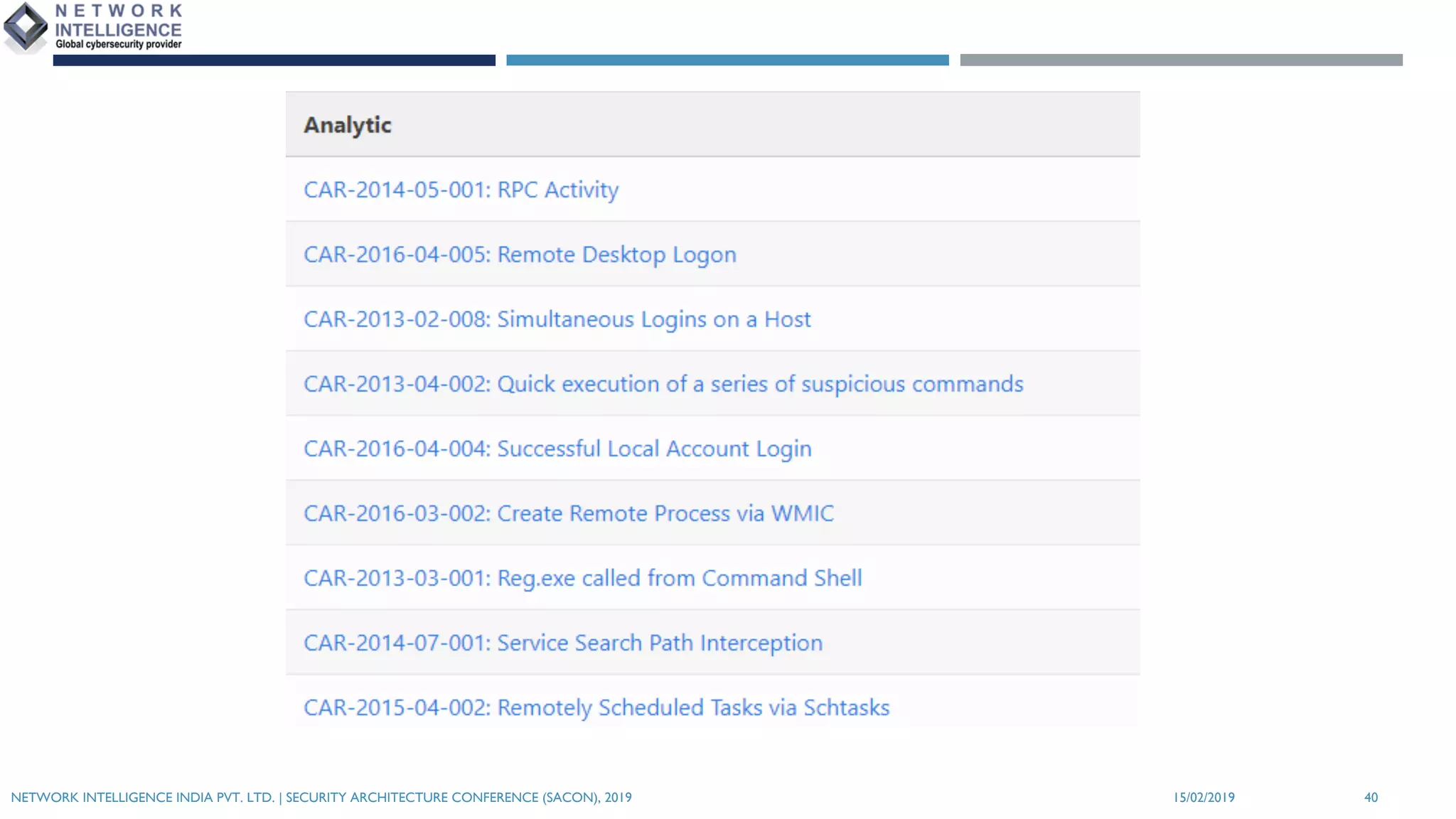Click the Network Intelligence India Pvt. Ltd. footer
The height and width of the screenshot is (819, 1456).
click(142, 797)
